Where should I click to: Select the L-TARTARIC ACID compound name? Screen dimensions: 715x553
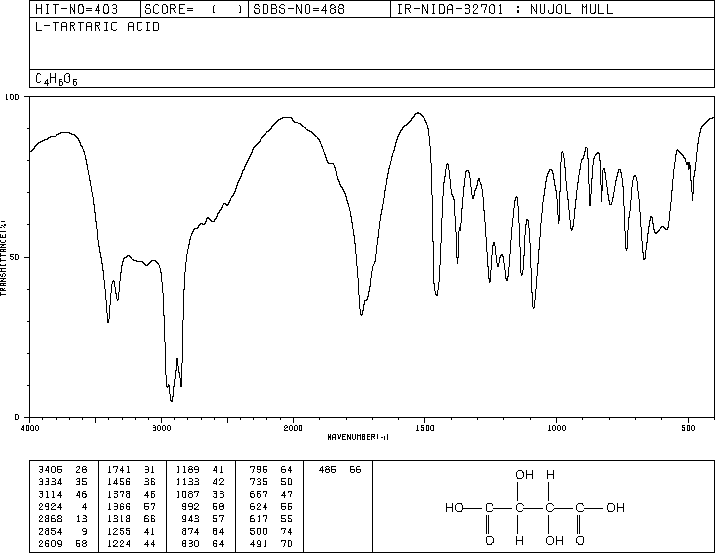click(x=97, y=27)
